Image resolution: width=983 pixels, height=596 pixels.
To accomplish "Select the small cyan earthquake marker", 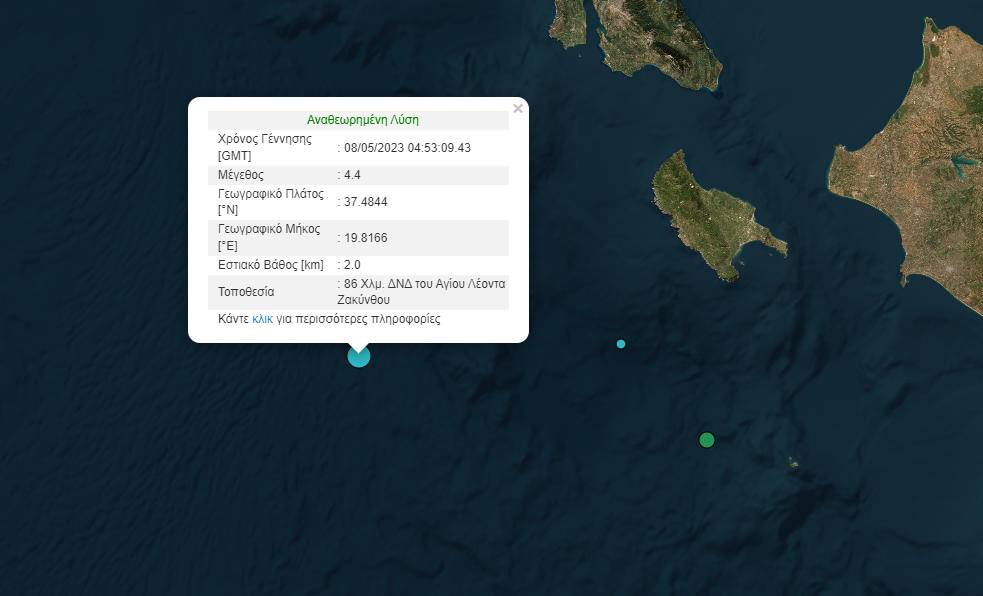I will (x=621, y=344).
